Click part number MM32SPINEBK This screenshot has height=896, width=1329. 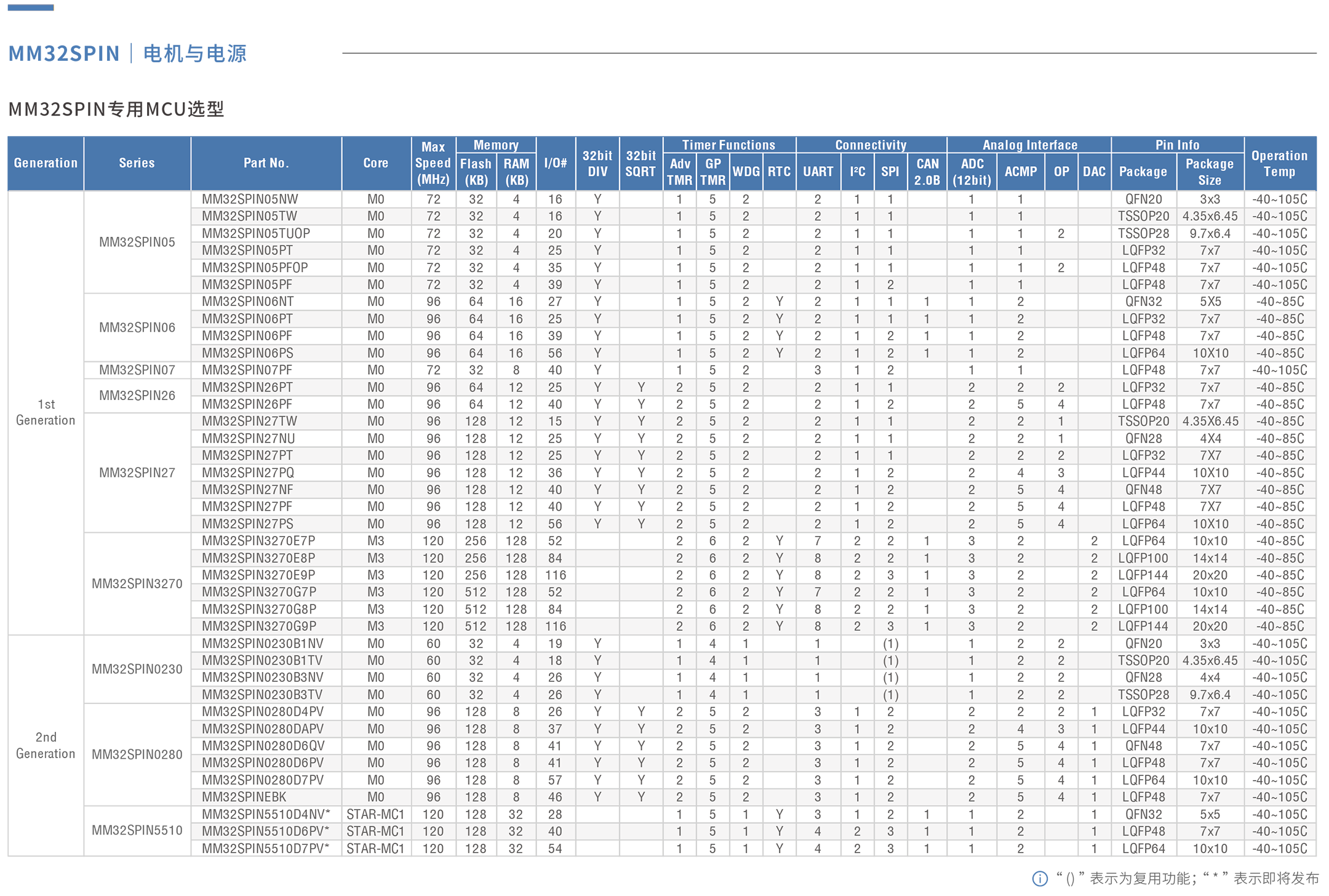[x=244, y=797]
